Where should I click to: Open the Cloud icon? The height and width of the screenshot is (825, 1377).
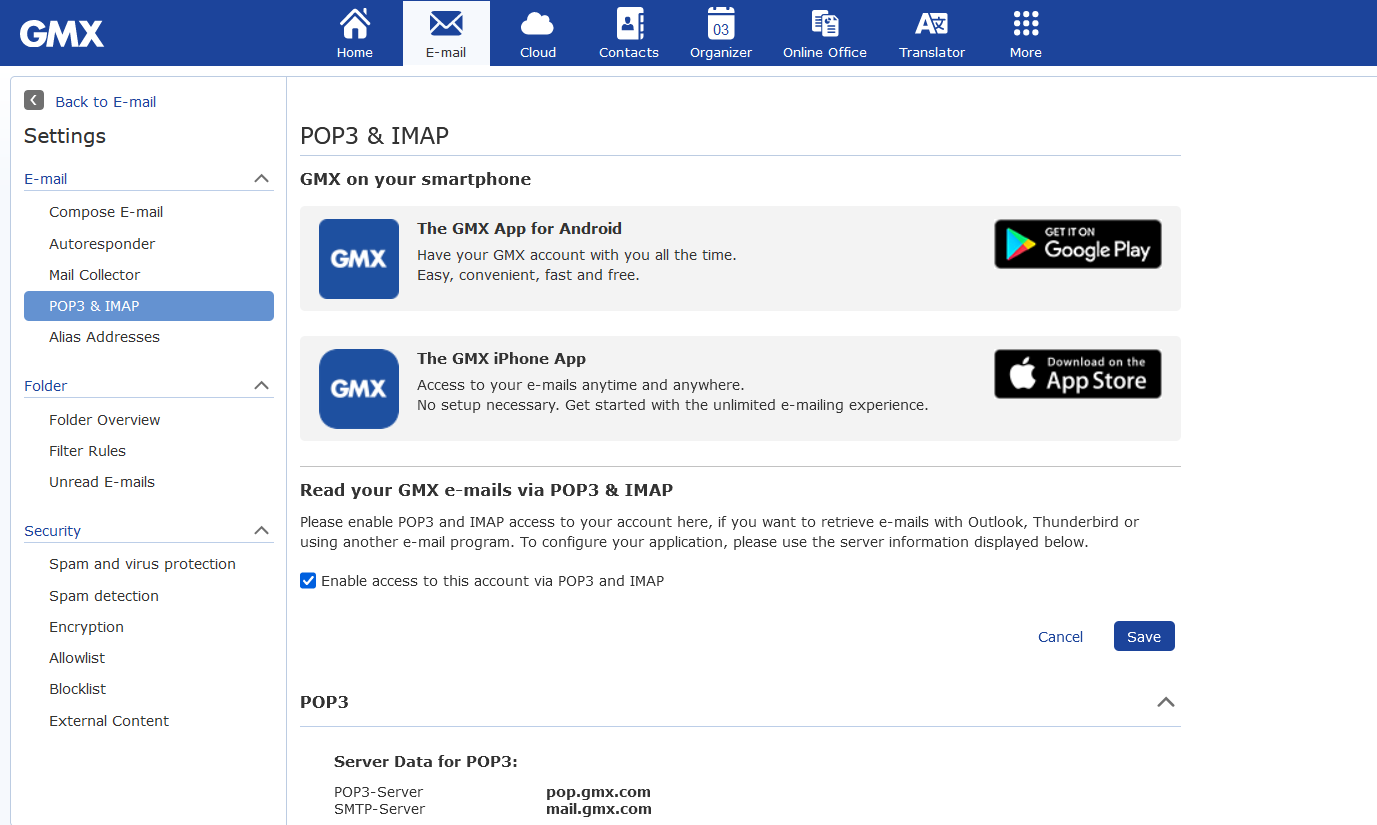pos(538,23)
